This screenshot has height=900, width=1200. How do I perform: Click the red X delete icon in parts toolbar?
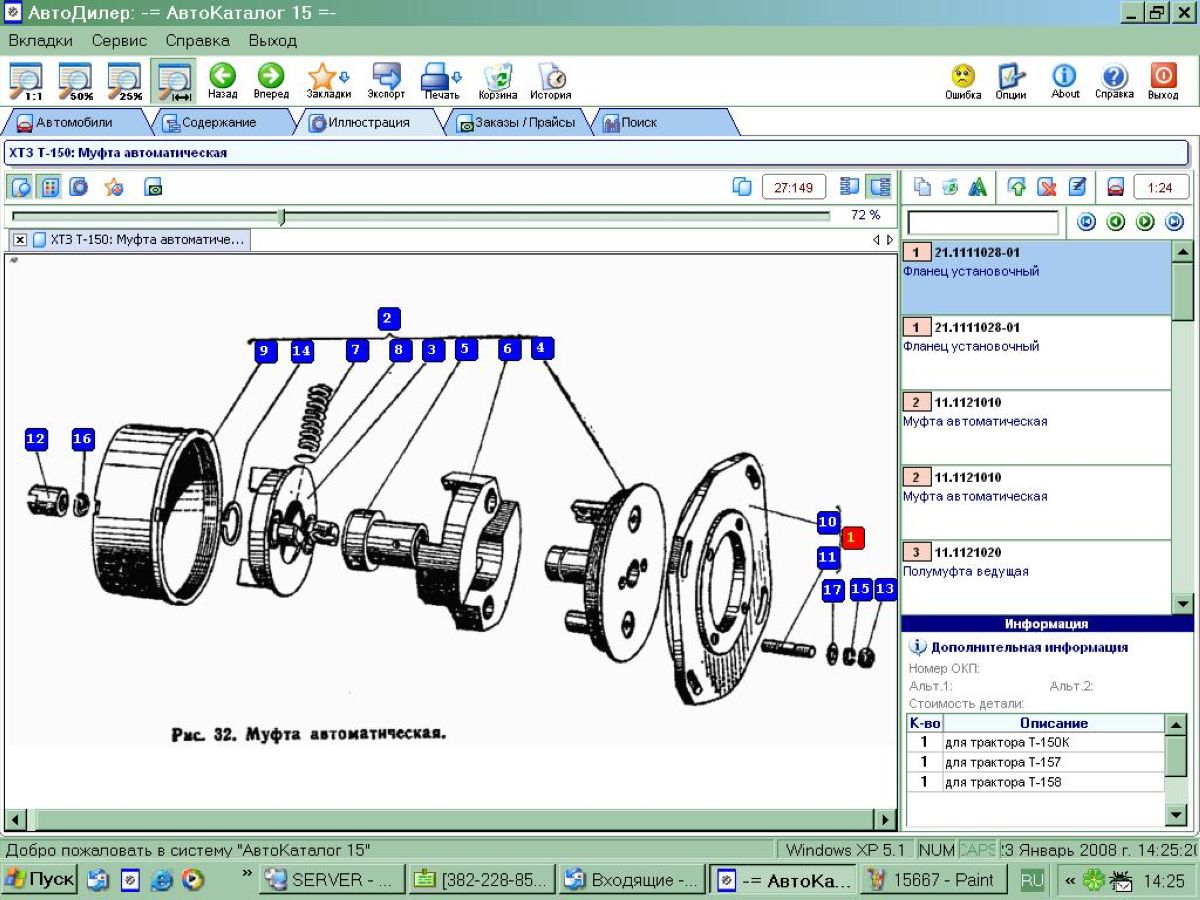pyautogui.click(x=1047, y=187)
